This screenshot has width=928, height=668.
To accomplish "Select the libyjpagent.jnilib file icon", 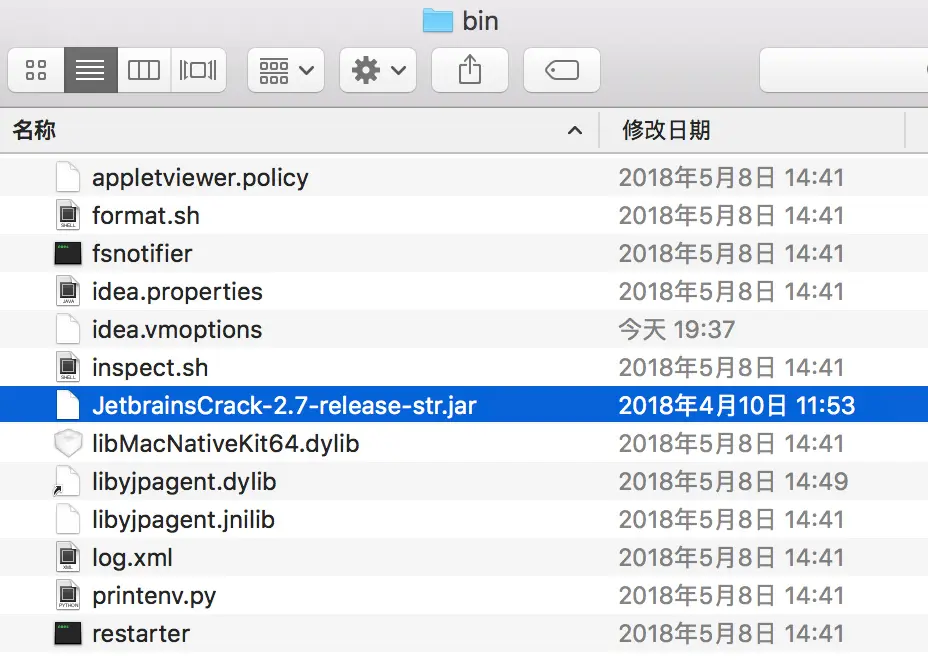I will coord(68,519).
